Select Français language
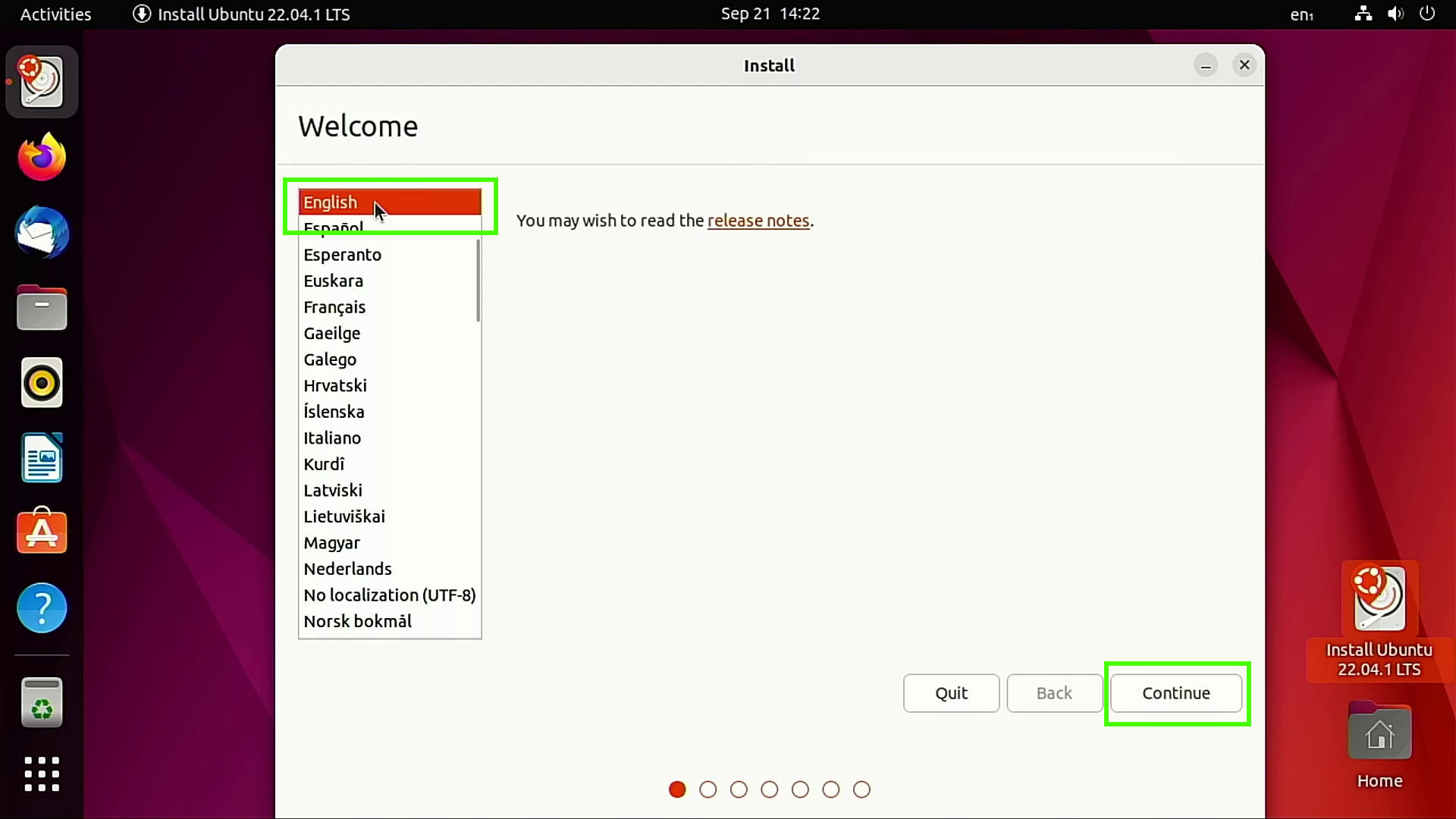This screenshot has width=1456, height=819. 390,307
